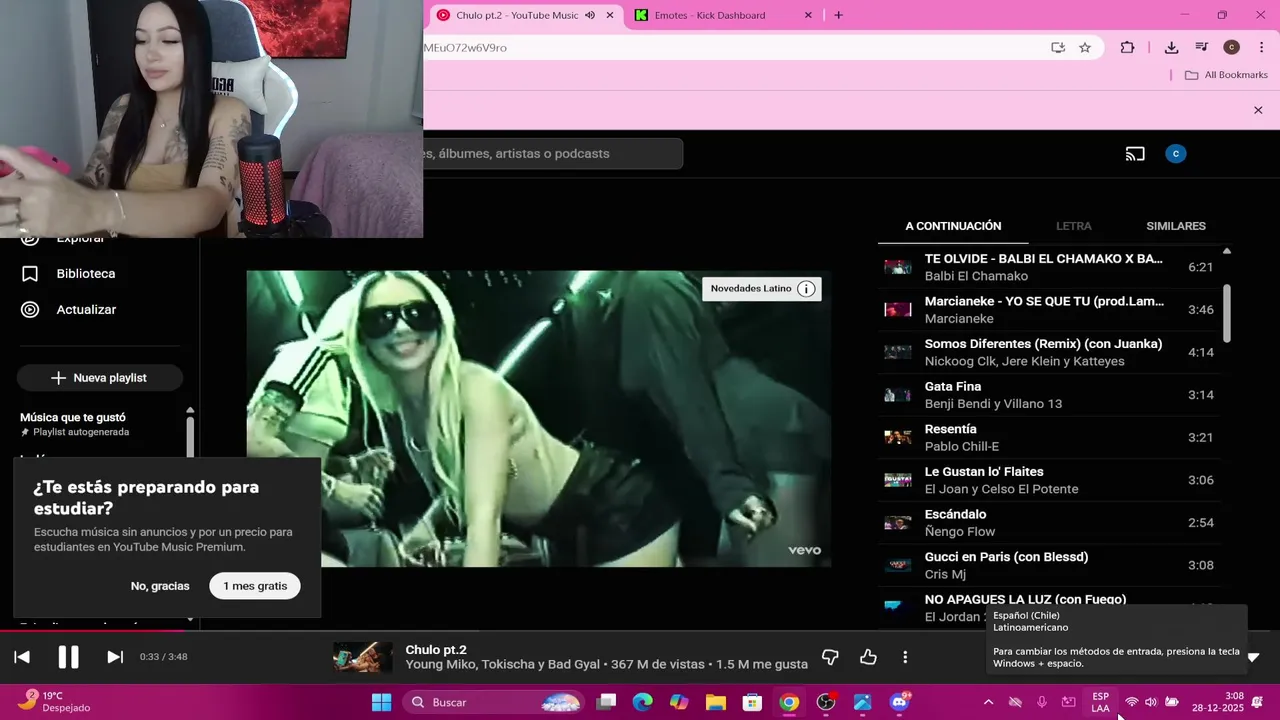Viewport: 1280px width, 720px height.
Task: Click the YouTube Music search field
Action: tap(553, 154)
